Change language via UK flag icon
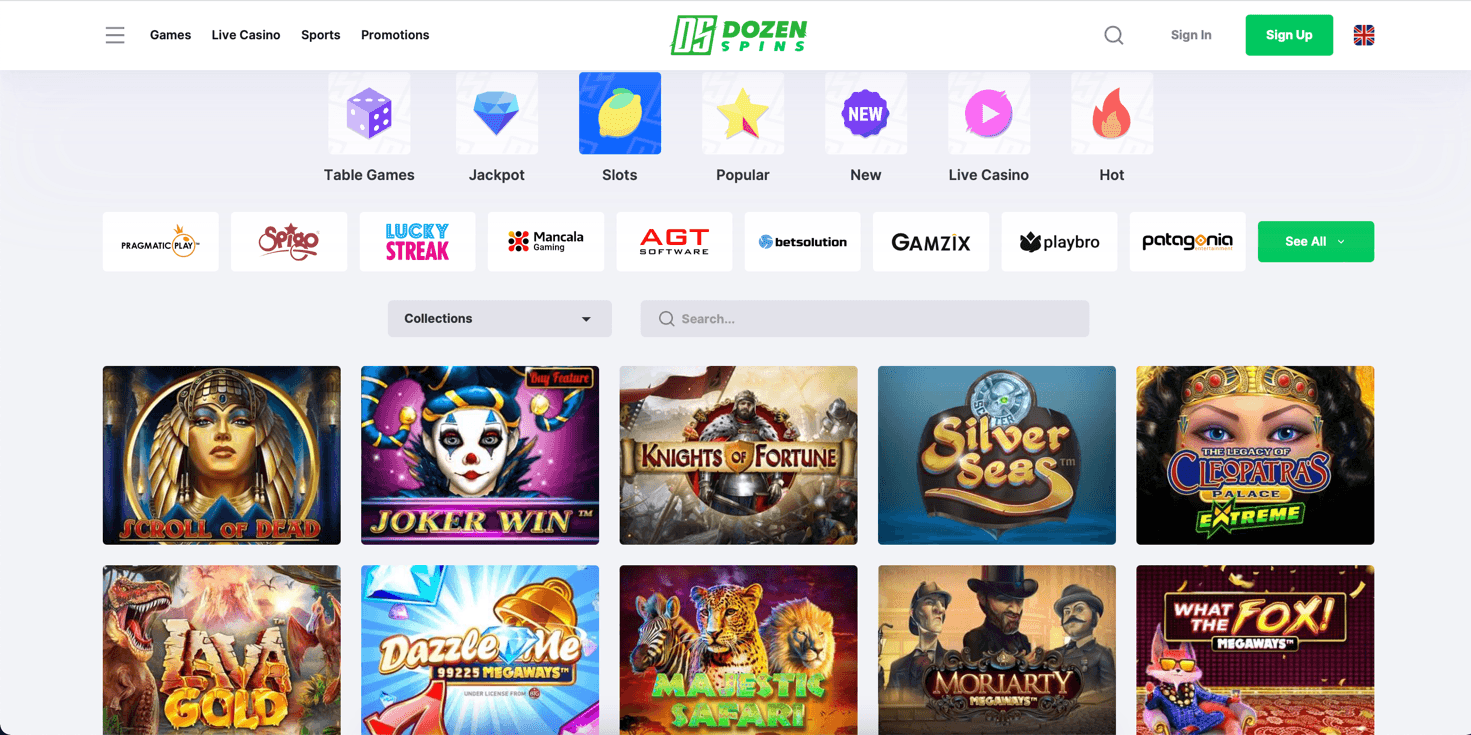Viewport: 1471px width, 735px height. tap(1364, 35)
